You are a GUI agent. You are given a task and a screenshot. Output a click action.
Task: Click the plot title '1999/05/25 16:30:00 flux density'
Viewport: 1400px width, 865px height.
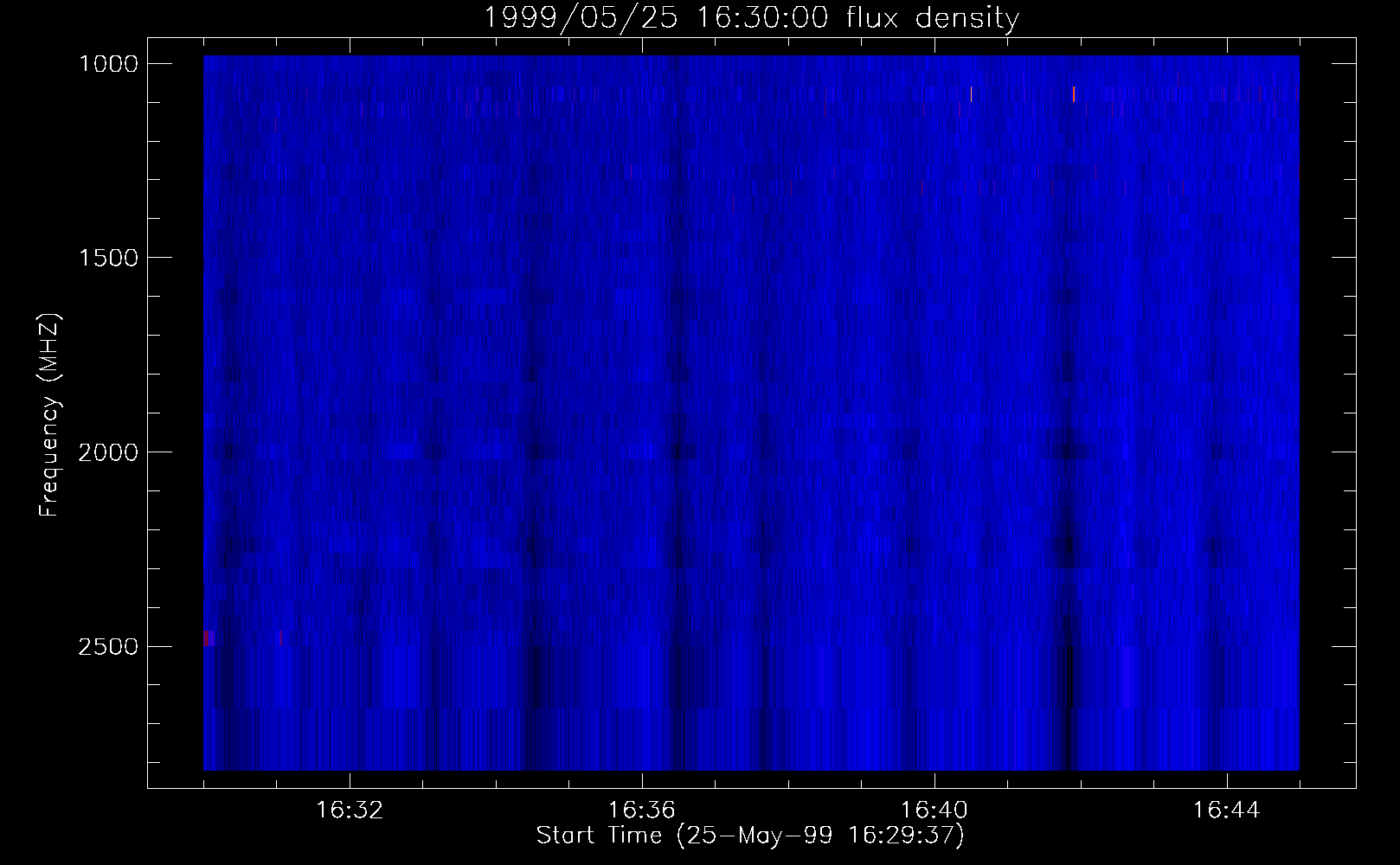click(x=751, y=18)
